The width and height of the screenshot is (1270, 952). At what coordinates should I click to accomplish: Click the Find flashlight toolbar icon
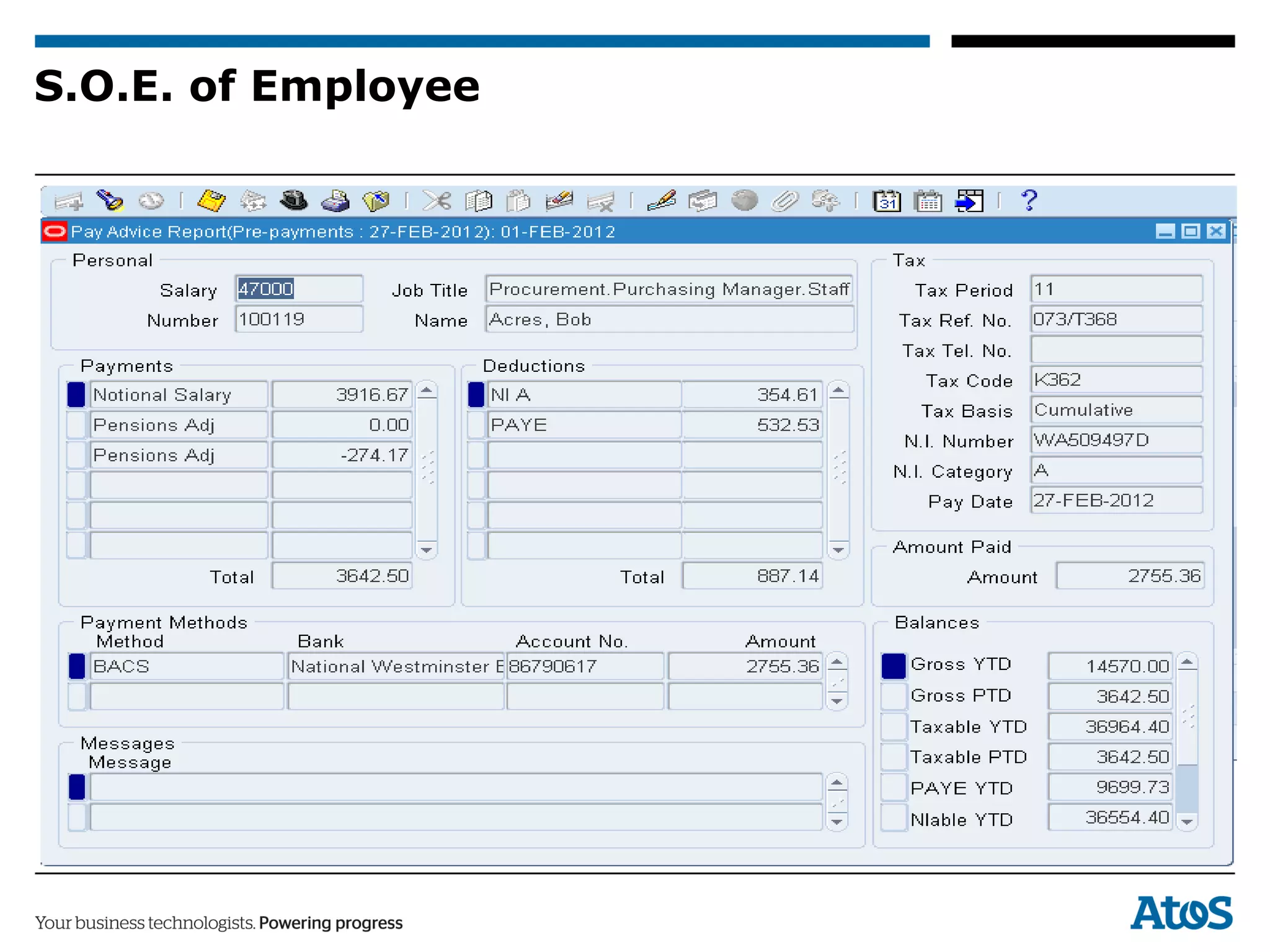coord(110,201)
